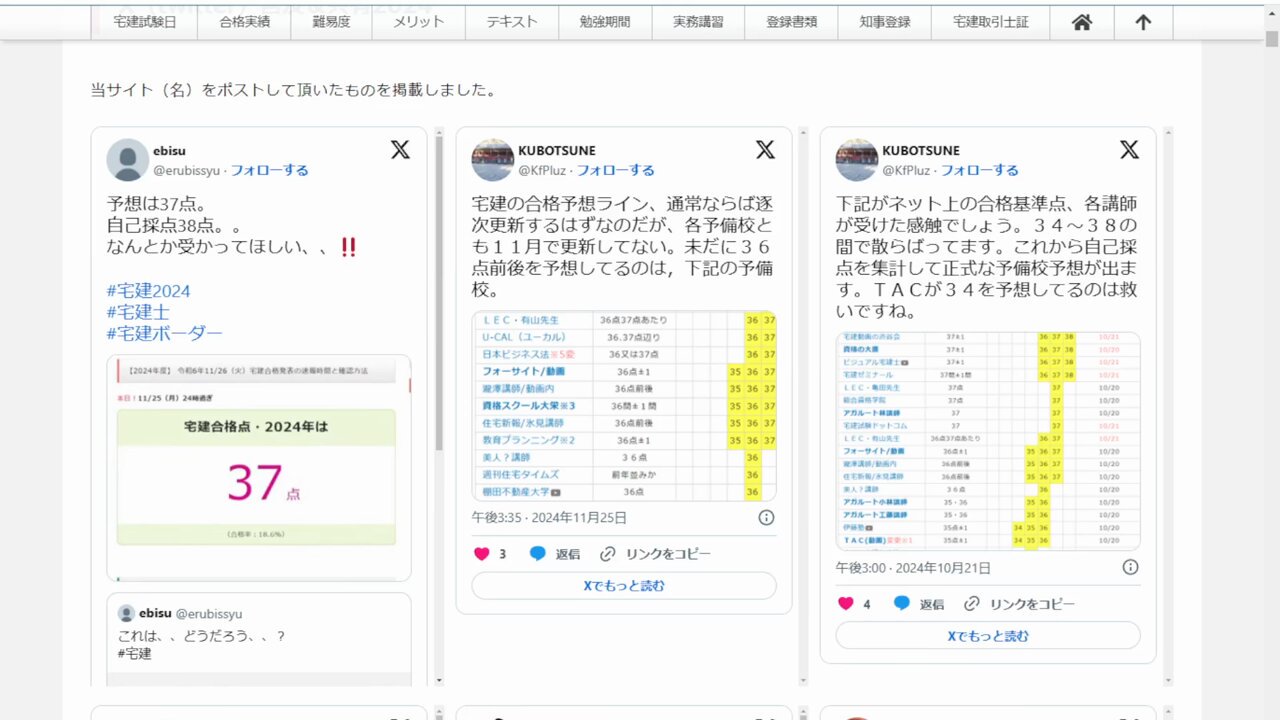This screenshot has width=1280, height=720.
Task: Copy link of the 10月21日 post
Action: click(x=1020, y=604)
